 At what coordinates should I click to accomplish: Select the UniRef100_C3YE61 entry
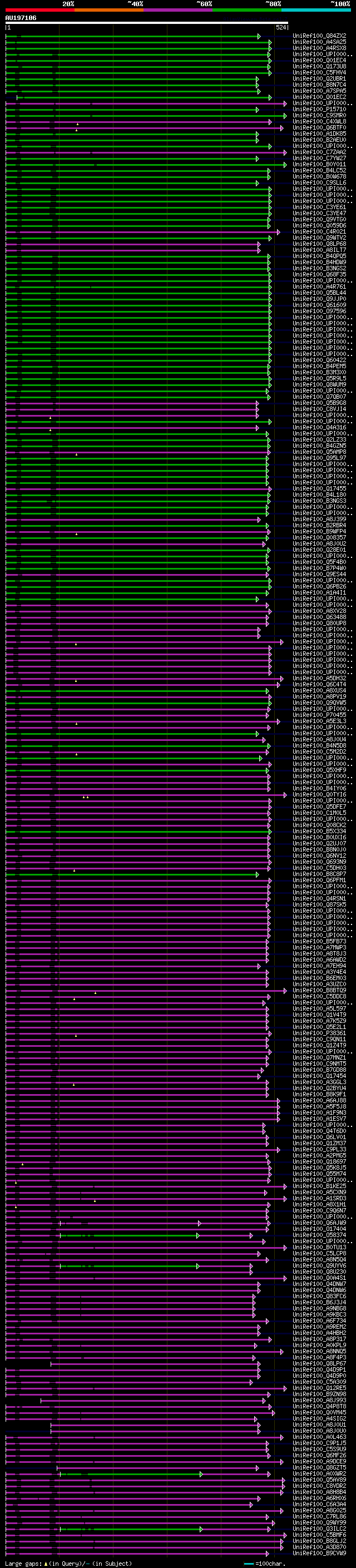point(319,207)
